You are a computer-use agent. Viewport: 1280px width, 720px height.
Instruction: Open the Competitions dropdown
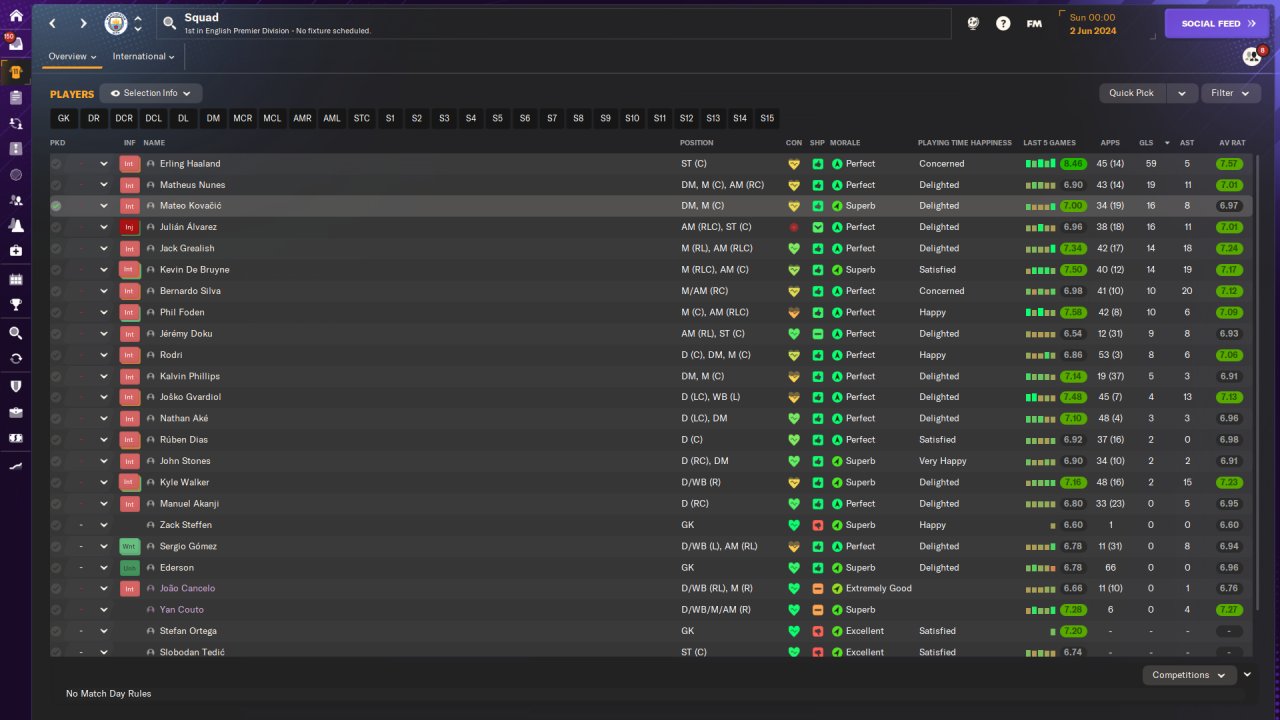[1189, 675]
